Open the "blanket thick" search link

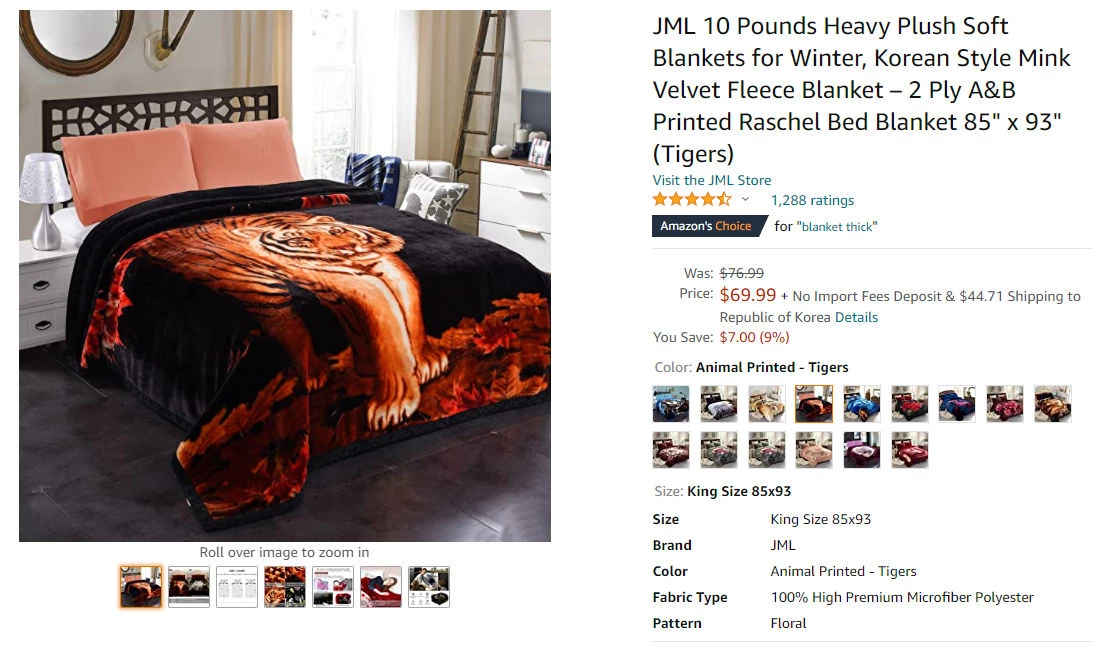(x=837, y=226)
